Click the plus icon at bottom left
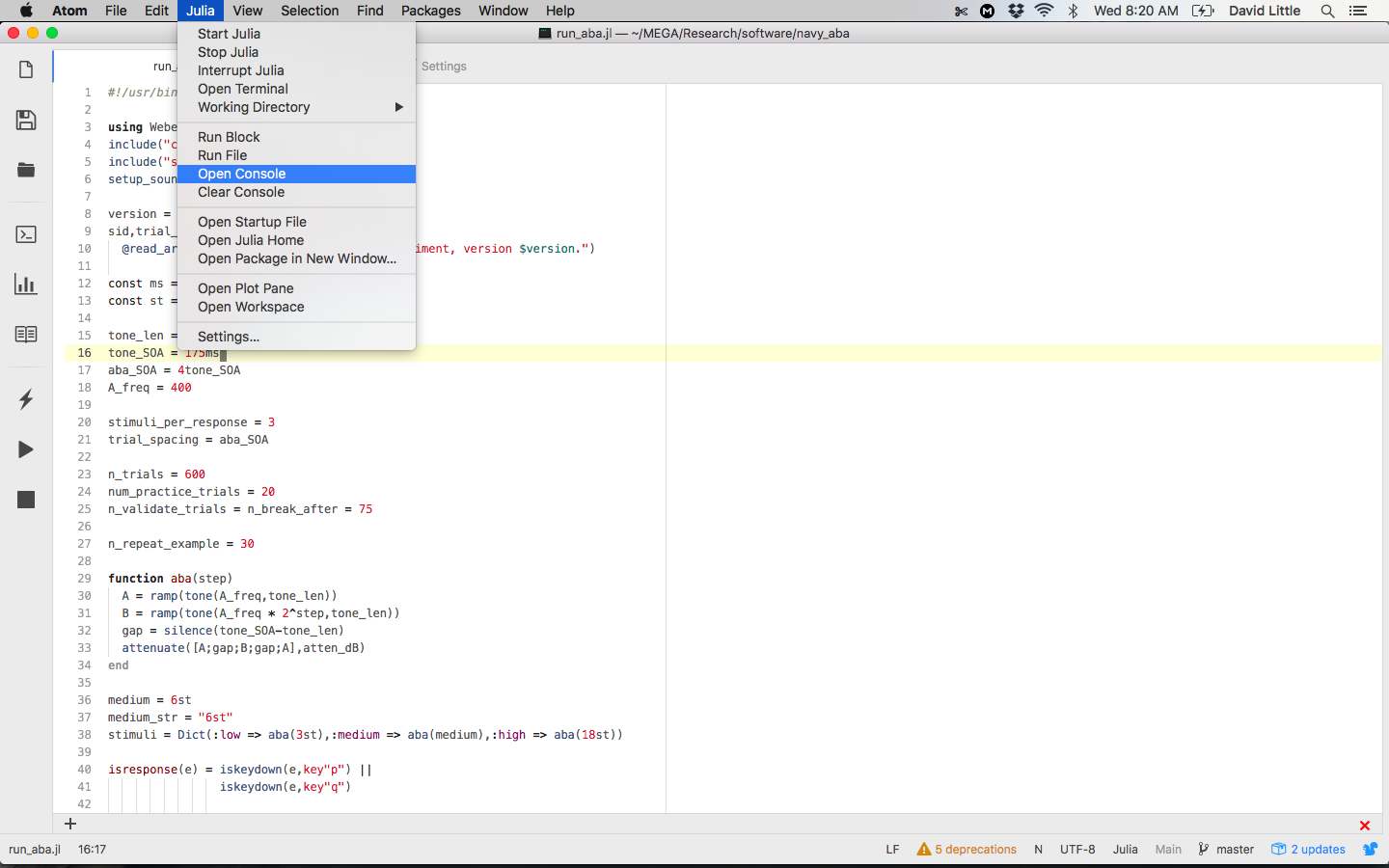This screenshot has height=868, width=1389. pyautogui.click(x=69, y=824)
